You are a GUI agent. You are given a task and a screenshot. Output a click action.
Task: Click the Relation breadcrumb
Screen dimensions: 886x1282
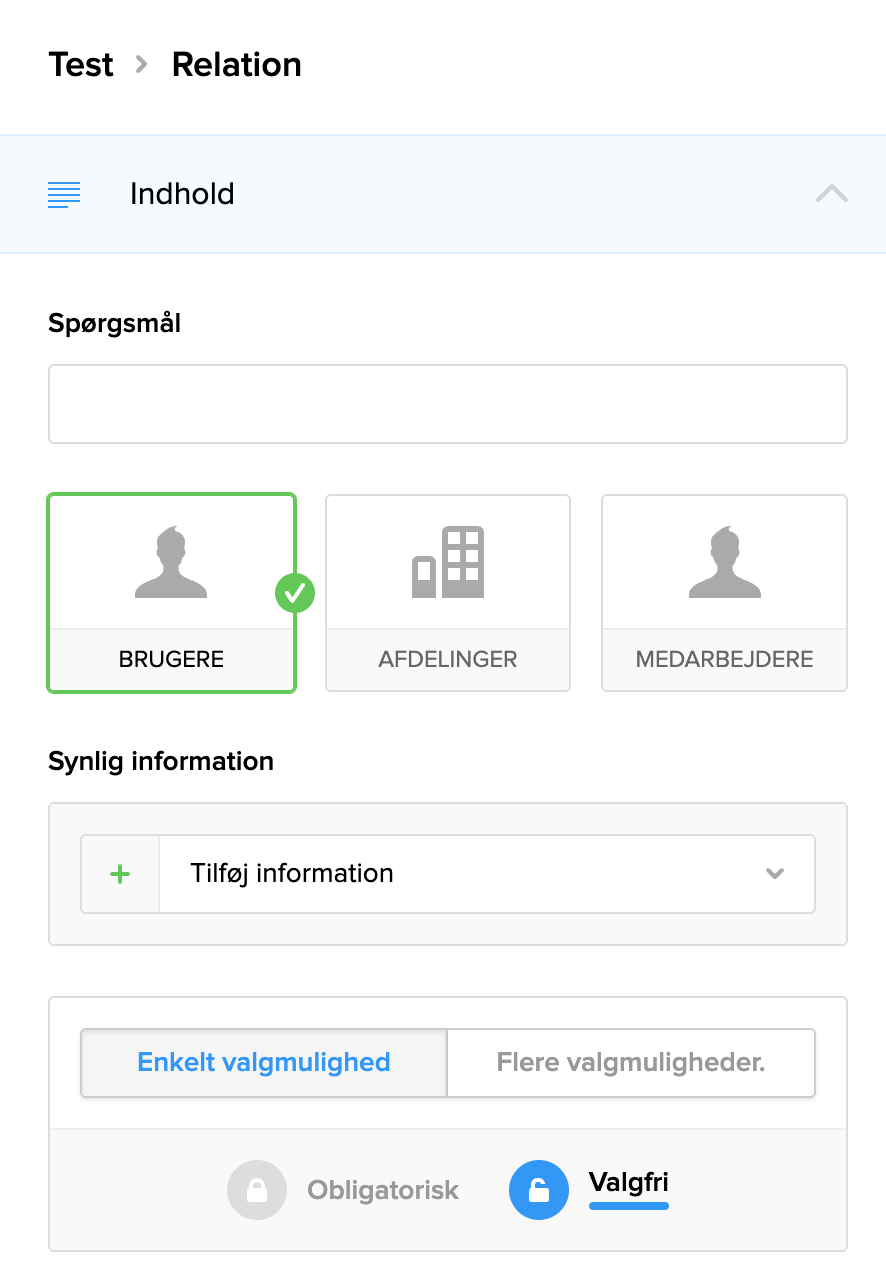click(x=236, y=64)
